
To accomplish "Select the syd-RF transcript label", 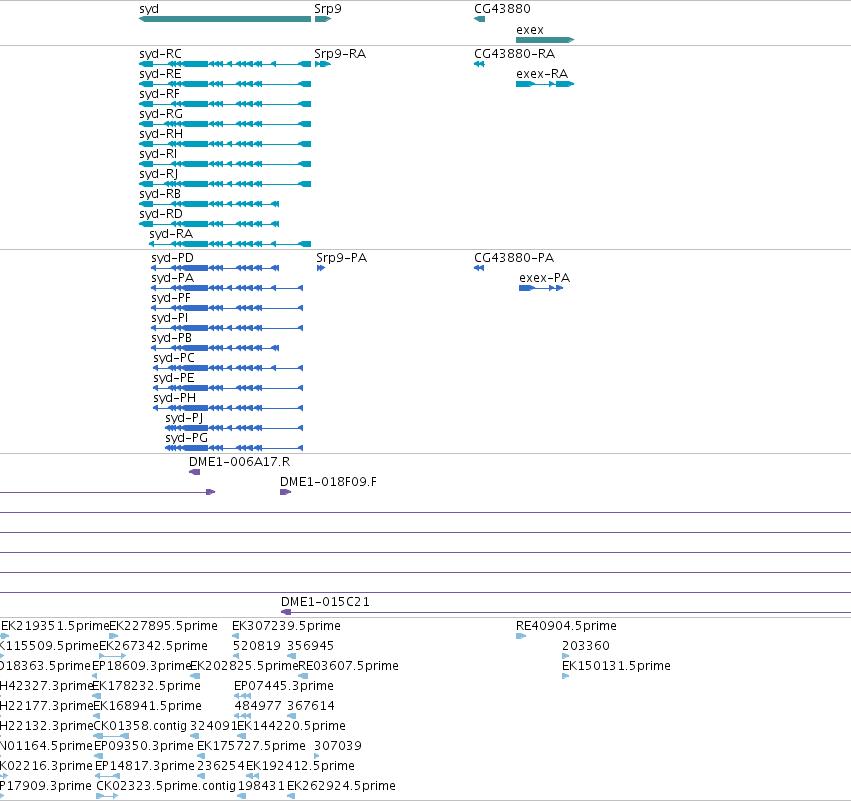I will (x=159, y=94).
